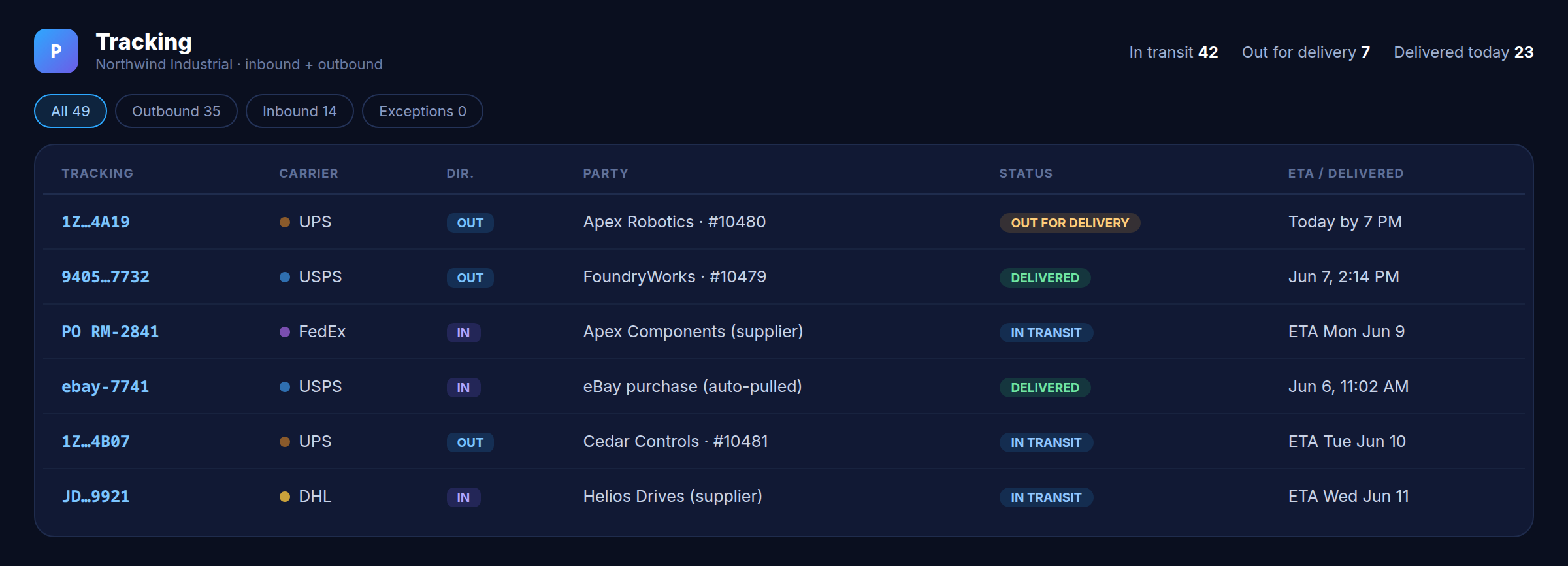Click the OUT badge in Cedar Controls row

[x=470, y=442]
